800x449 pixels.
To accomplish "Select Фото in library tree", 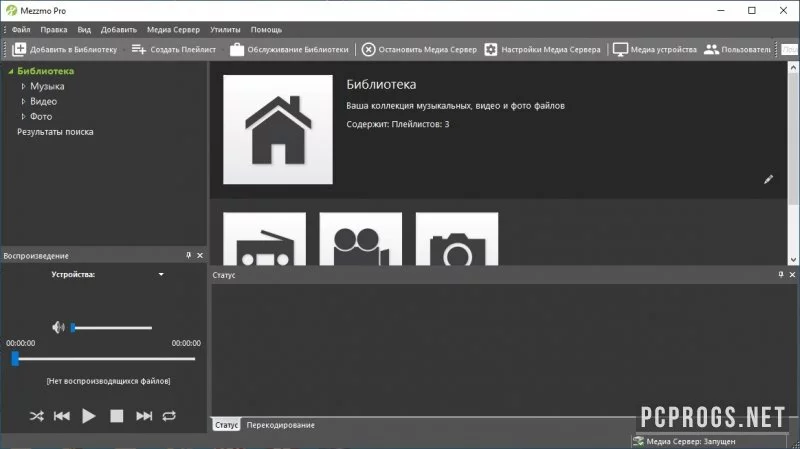I will click(x=41, y=116).
